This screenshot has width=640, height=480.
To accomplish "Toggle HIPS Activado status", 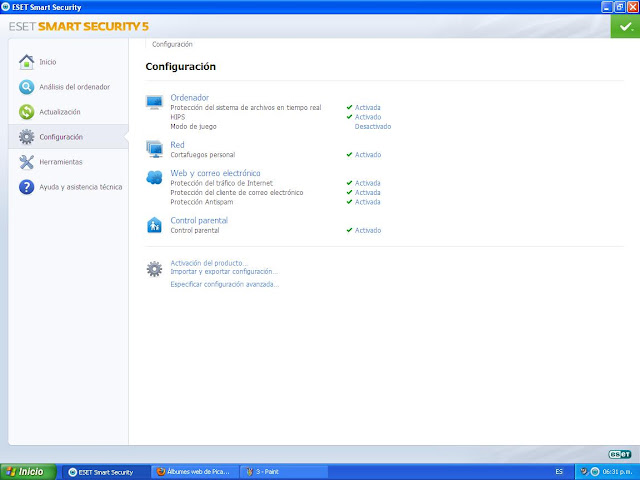I will tap(368, 117).
